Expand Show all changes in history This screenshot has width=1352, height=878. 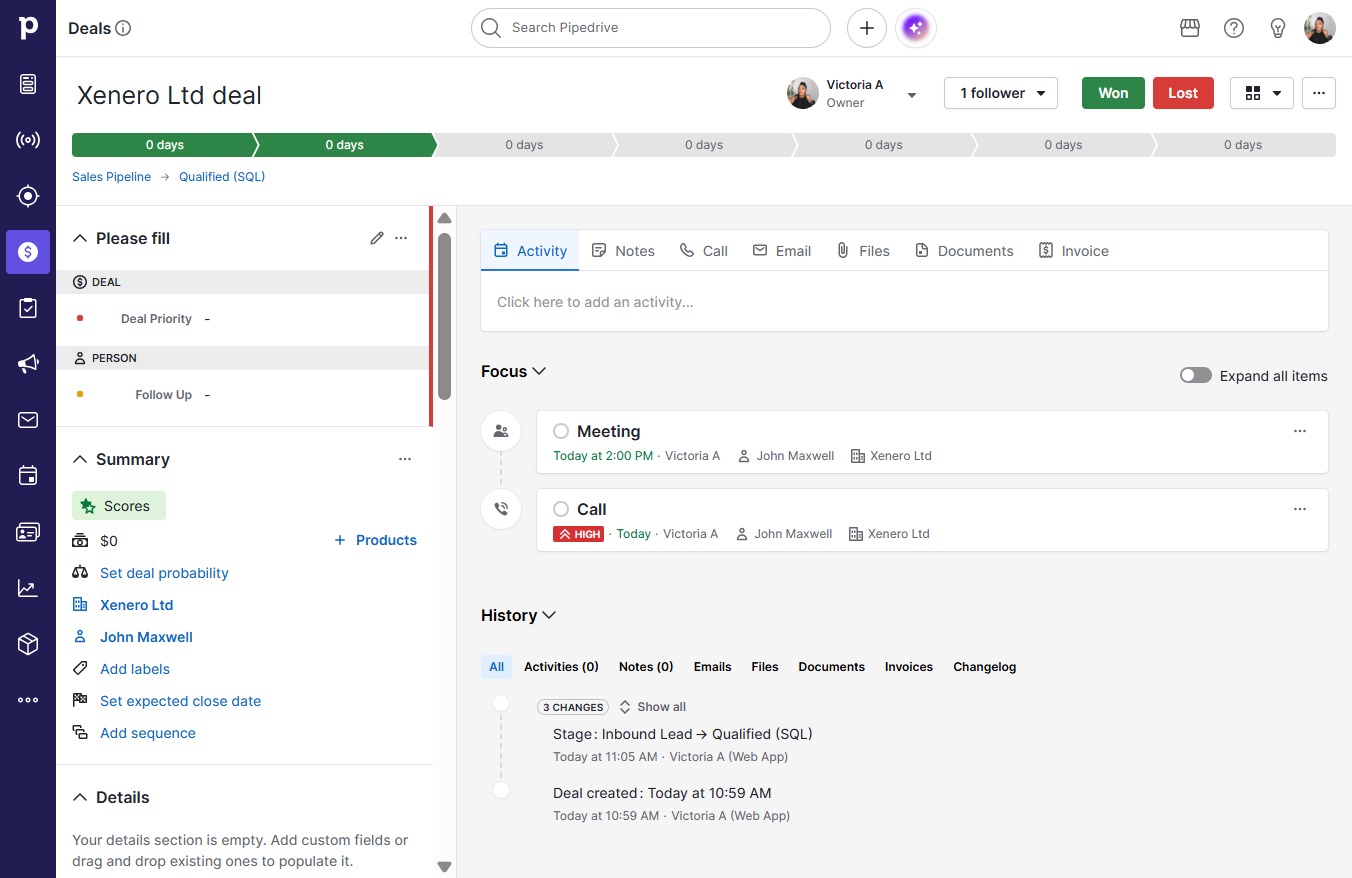[653, 707]
